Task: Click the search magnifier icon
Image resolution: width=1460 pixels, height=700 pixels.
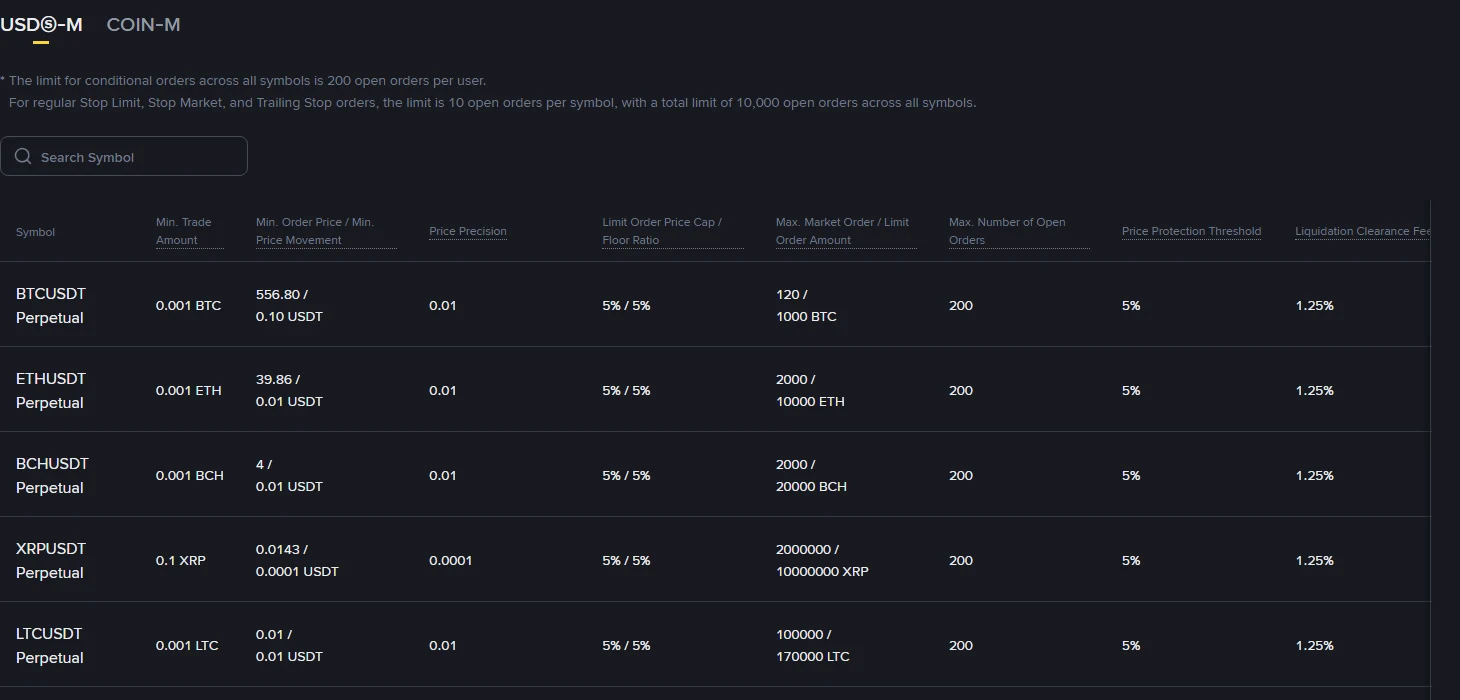Action: tap(23, 156)
